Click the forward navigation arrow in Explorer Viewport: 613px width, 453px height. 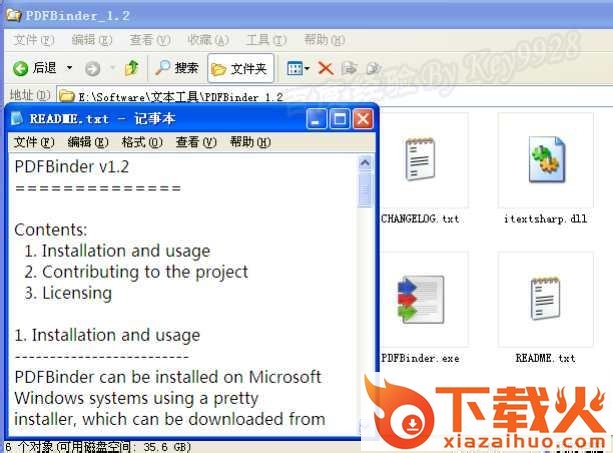(93, 69)
